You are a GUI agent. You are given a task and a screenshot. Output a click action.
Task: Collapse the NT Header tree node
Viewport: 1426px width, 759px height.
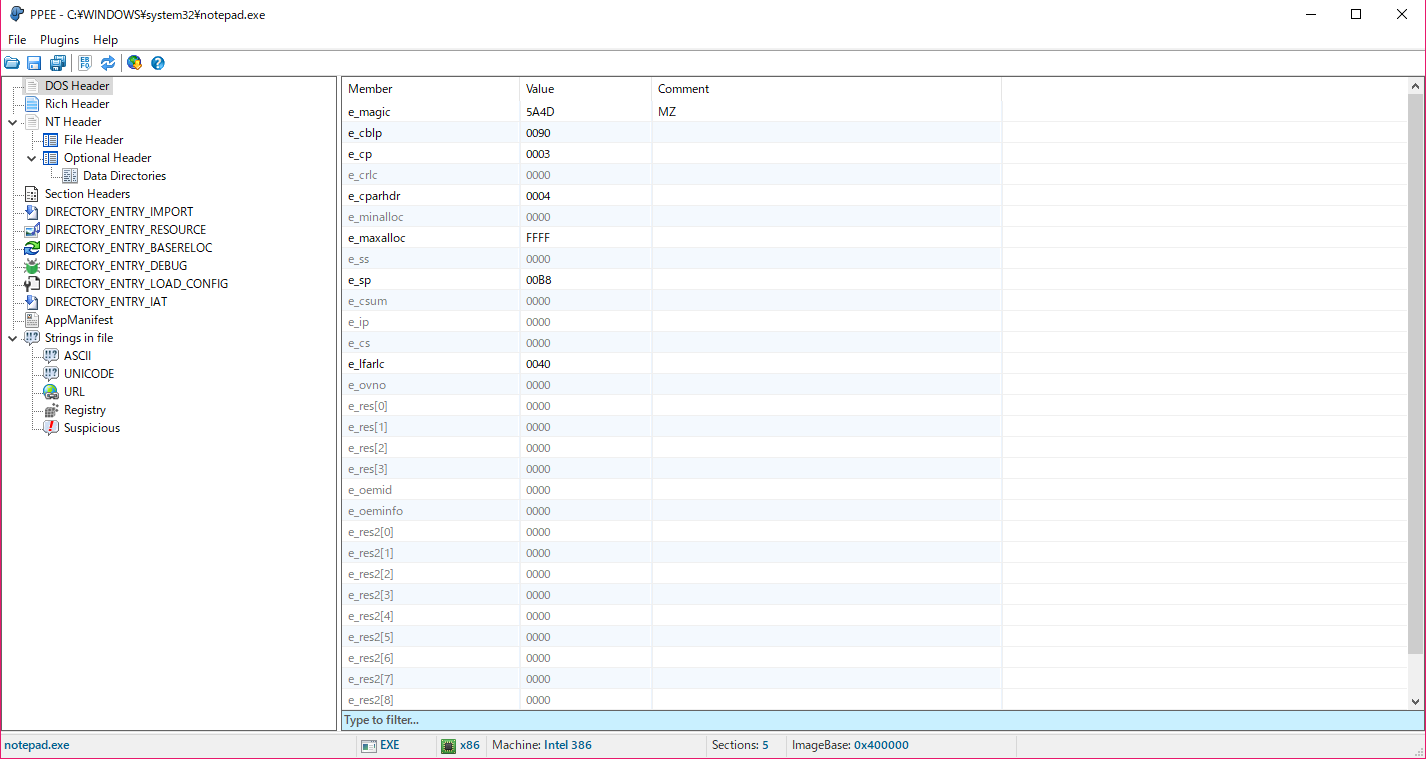10,121
